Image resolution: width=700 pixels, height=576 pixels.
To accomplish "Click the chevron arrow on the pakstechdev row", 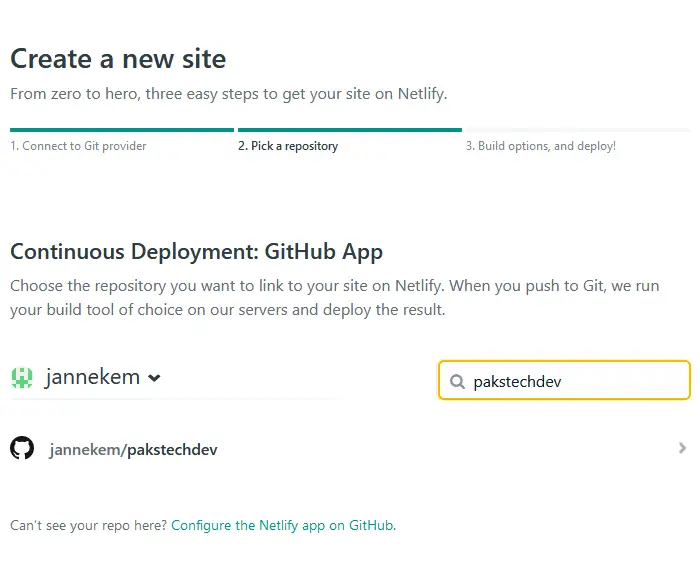I will point(682,448).
